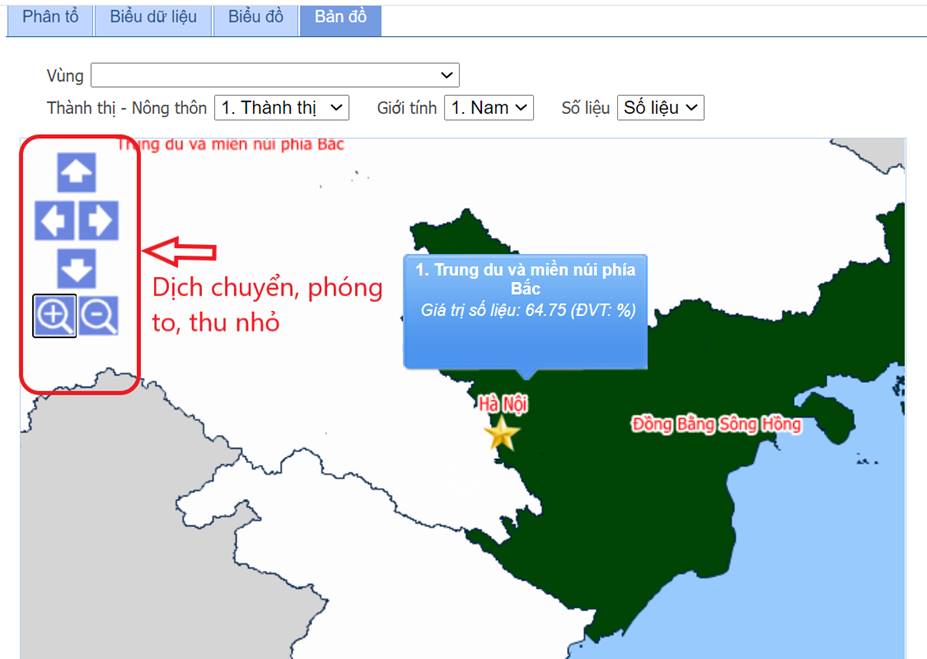Open the Biểu dữ liệu tab
927x659 pixels.
tap(153, 17)
